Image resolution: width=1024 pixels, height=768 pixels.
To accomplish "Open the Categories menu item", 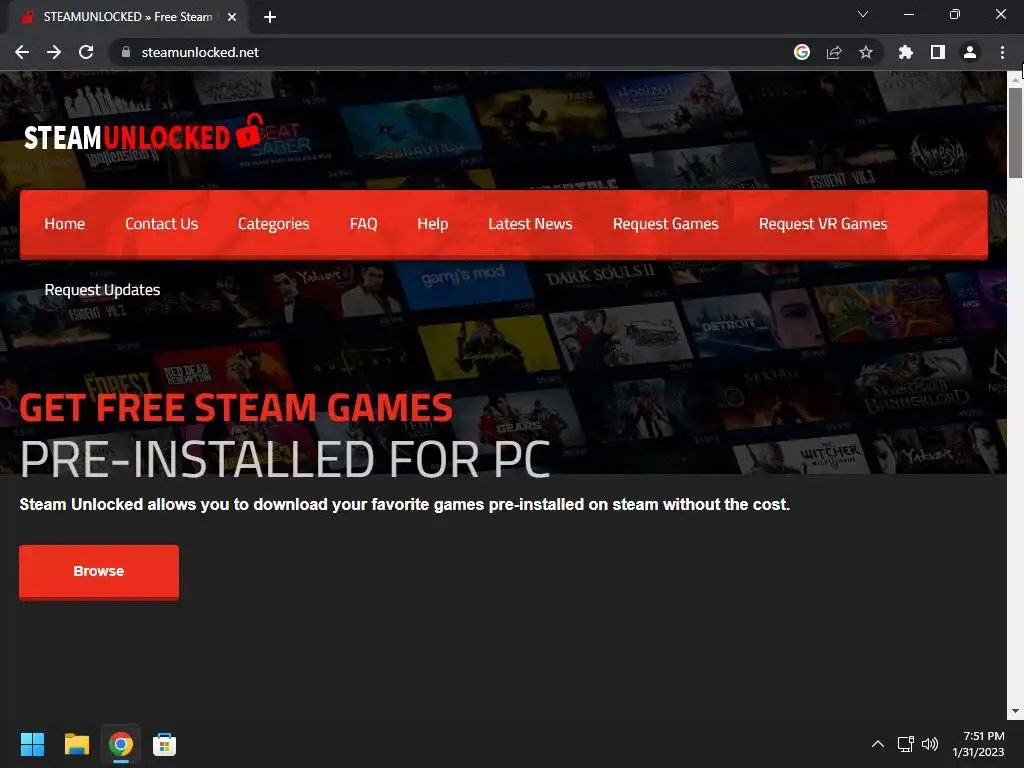I will pyautogui.click(x=274, y=224).
